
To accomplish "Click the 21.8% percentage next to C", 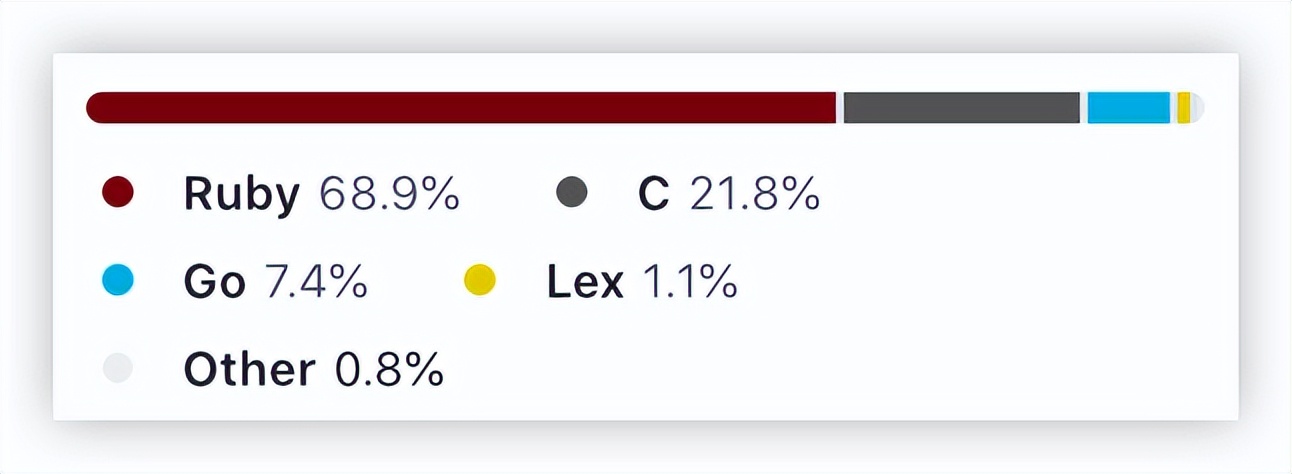I will [755, 195].
